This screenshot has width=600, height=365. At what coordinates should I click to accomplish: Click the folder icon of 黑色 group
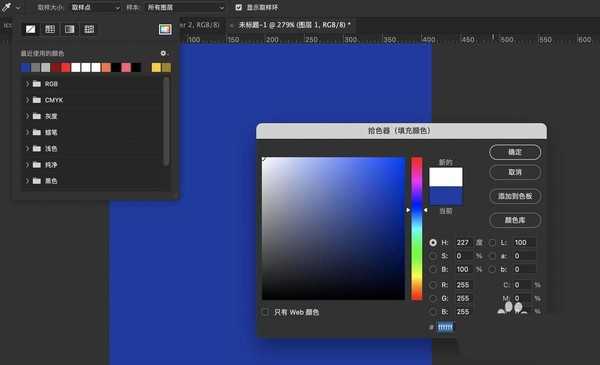click(x=37, y=181)
